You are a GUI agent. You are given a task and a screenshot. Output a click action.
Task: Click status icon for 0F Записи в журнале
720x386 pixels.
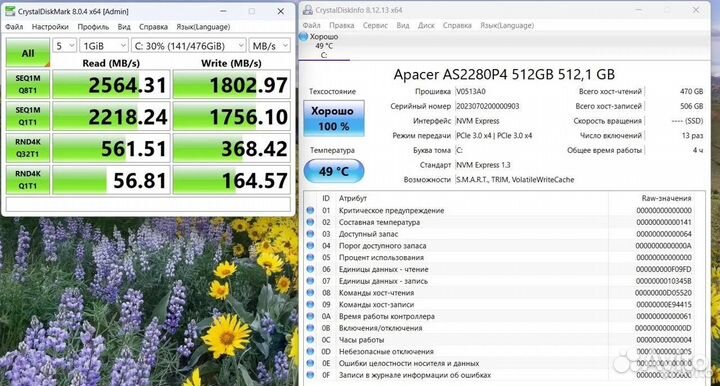pos(310,375)
